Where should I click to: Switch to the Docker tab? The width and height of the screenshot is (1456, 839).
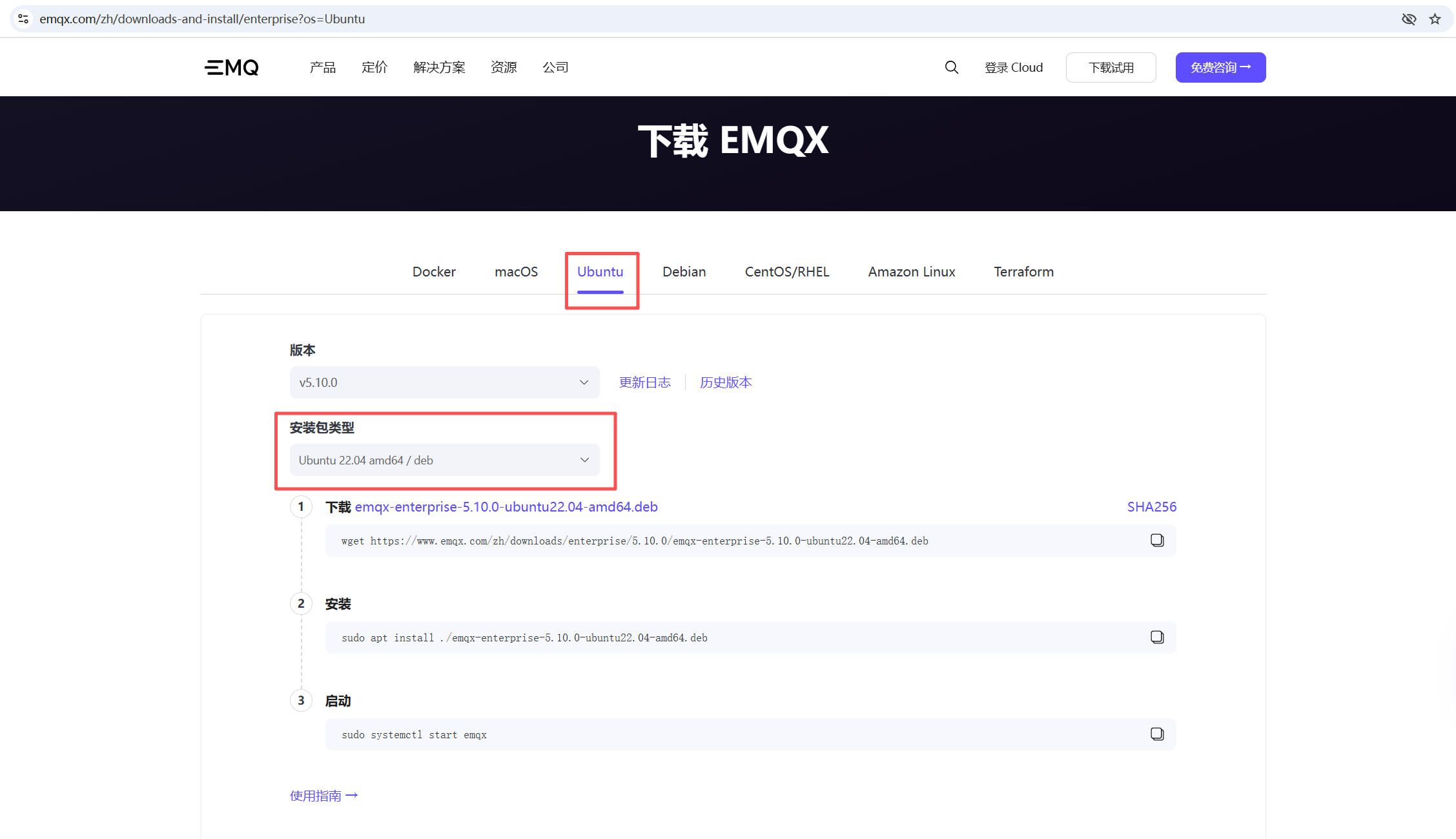point(434,272)
